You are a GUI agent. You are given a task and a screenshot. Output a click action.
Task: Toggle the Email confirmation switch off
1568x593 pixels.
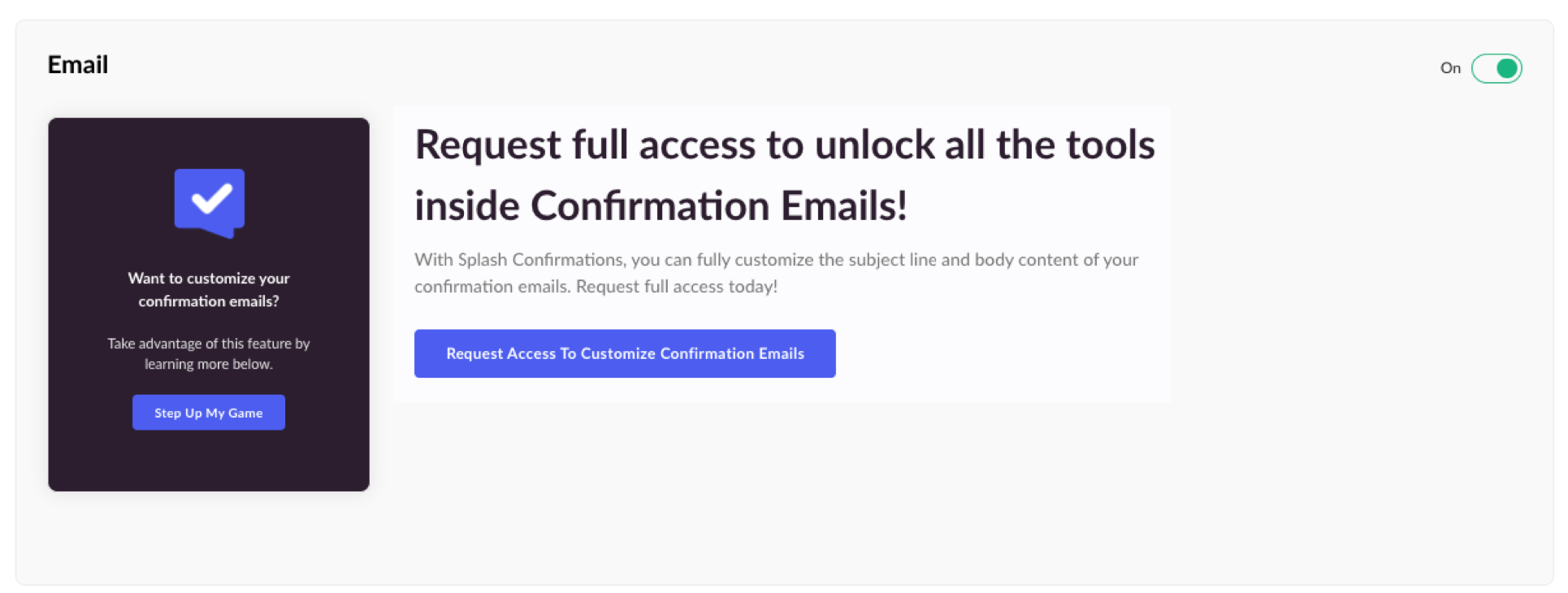[1496, 68]
